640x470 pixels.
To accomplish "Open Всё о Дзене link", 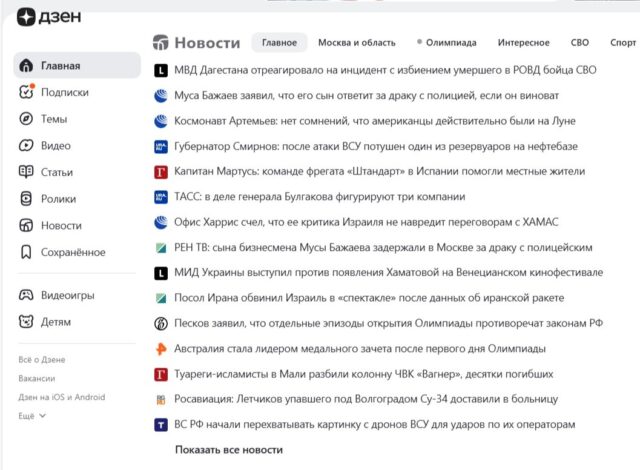I will pyautogui.click(x=42, y=359).
